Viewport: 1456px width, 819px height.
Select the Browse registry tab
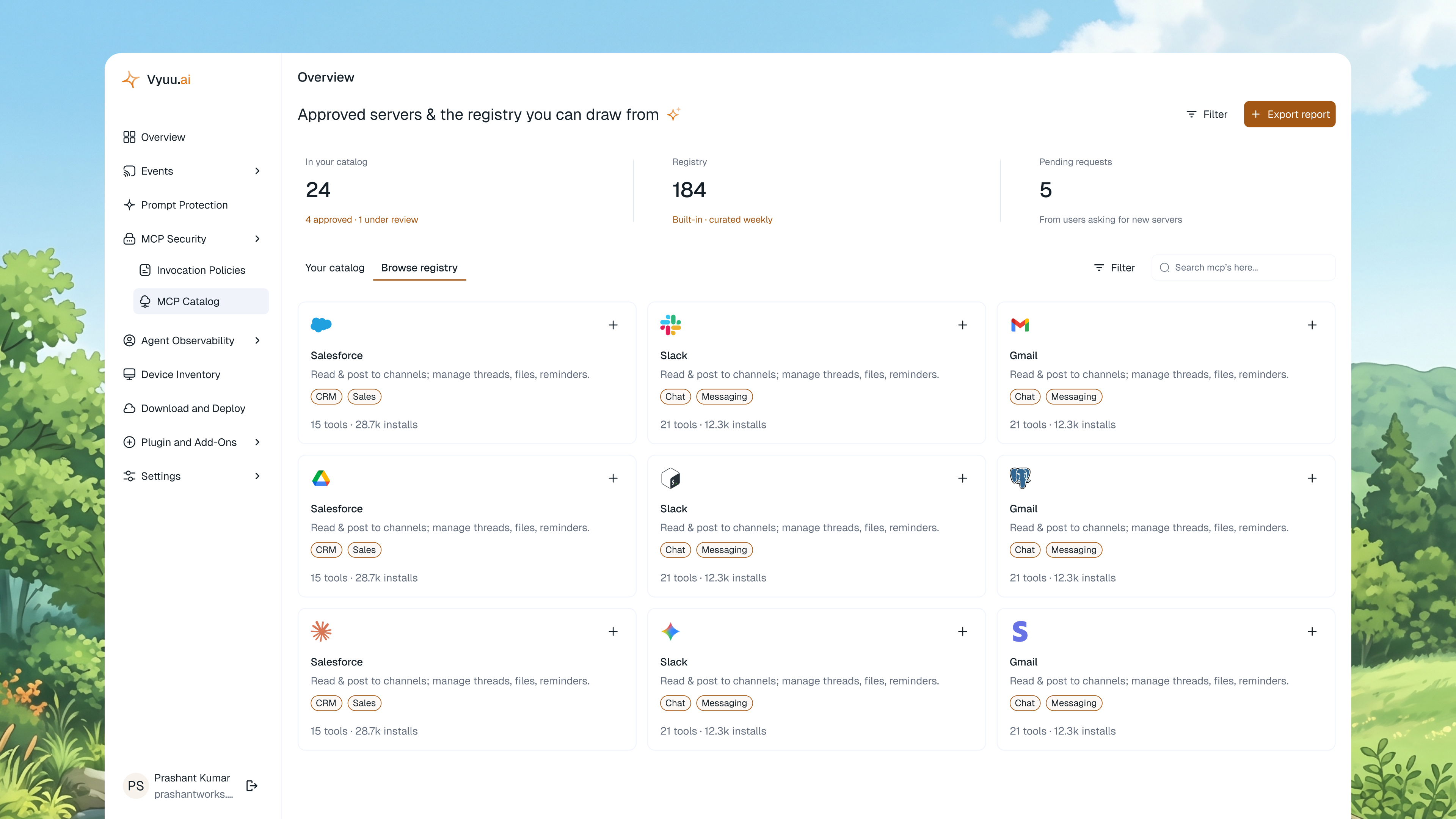(419, 268)
